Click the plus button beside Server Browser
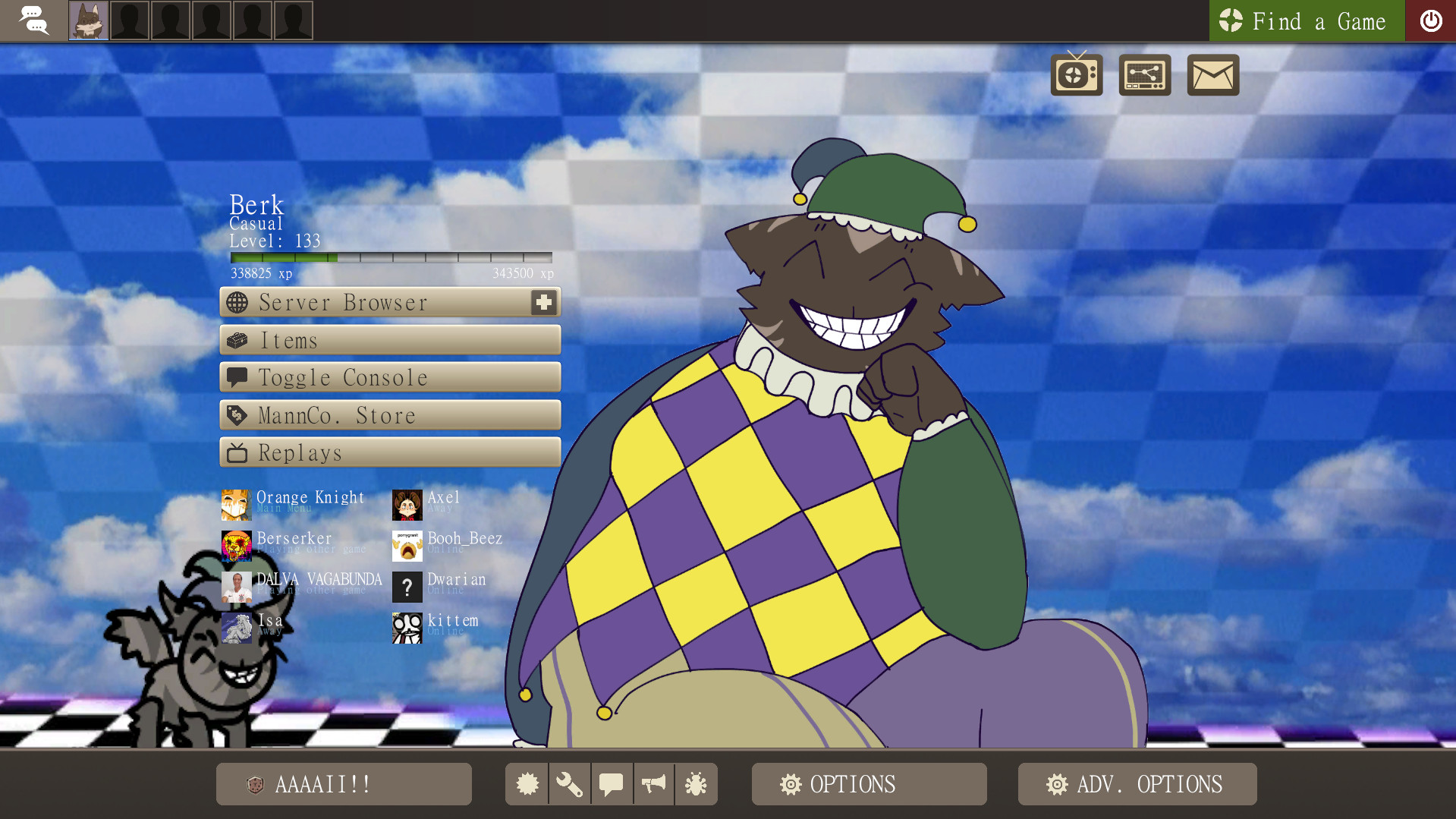Viewport: 1456px width, 819px height. point(544,302)
